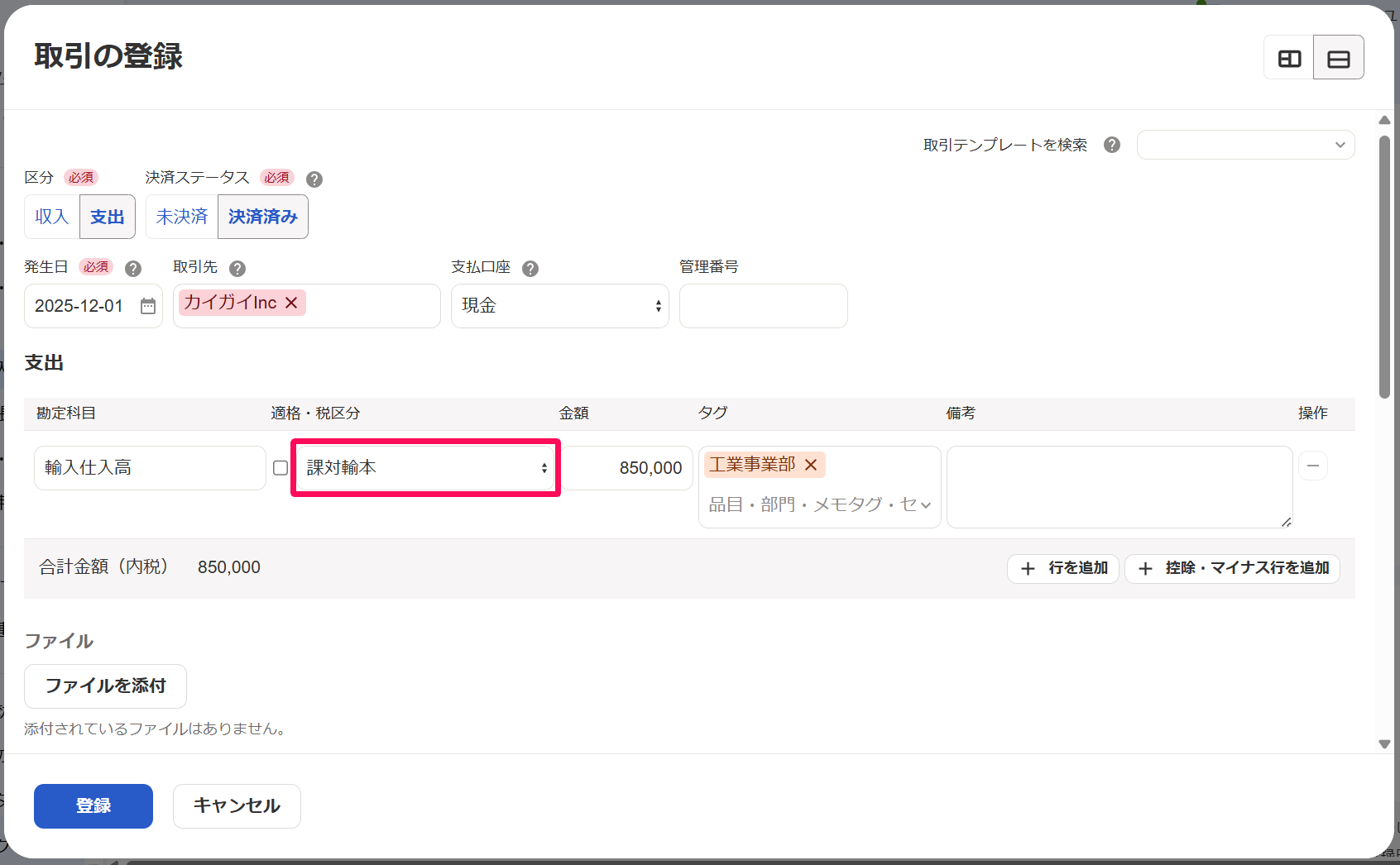Open help for 取引テンプレートを検索
This screenshot has width=1400, height=865.
(1112, 145)
